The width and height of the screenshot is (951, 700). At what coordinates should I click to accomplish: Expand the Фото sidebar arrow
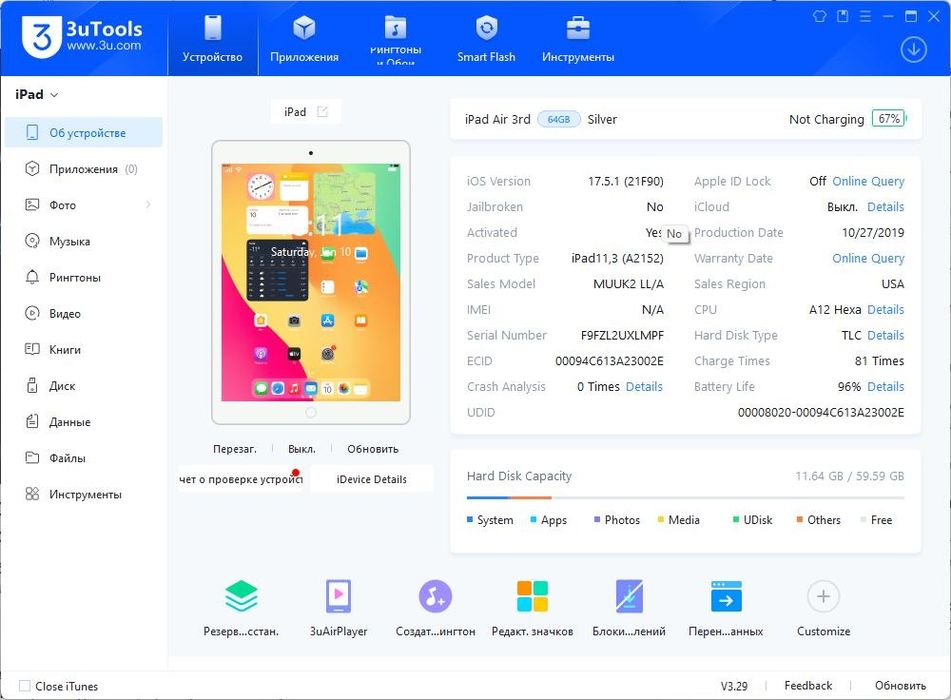click(x=149, y=204)
